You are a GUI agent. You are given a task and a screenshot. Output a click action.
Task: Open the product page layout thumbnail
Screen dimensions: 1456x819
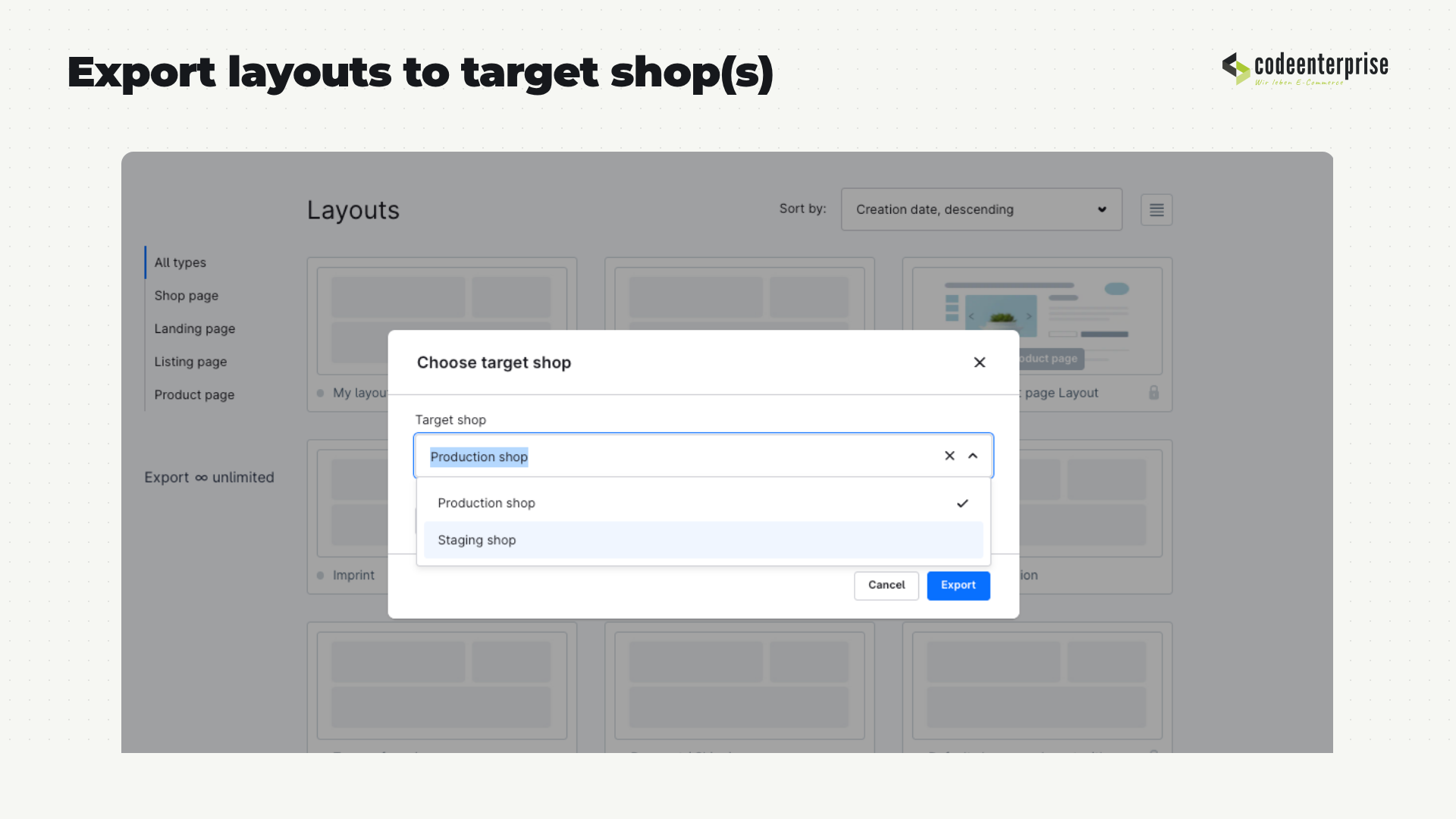(x=1037, y=321)
